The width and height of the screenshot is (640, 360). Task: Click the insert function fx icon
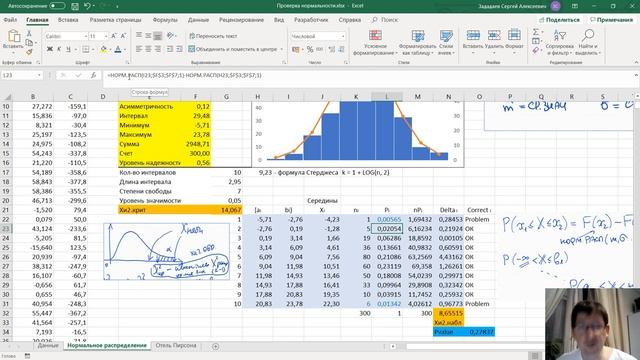point(93,75)
